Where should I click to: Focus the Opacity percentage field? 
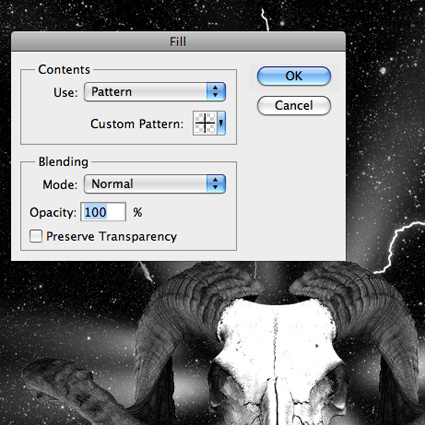103,212
